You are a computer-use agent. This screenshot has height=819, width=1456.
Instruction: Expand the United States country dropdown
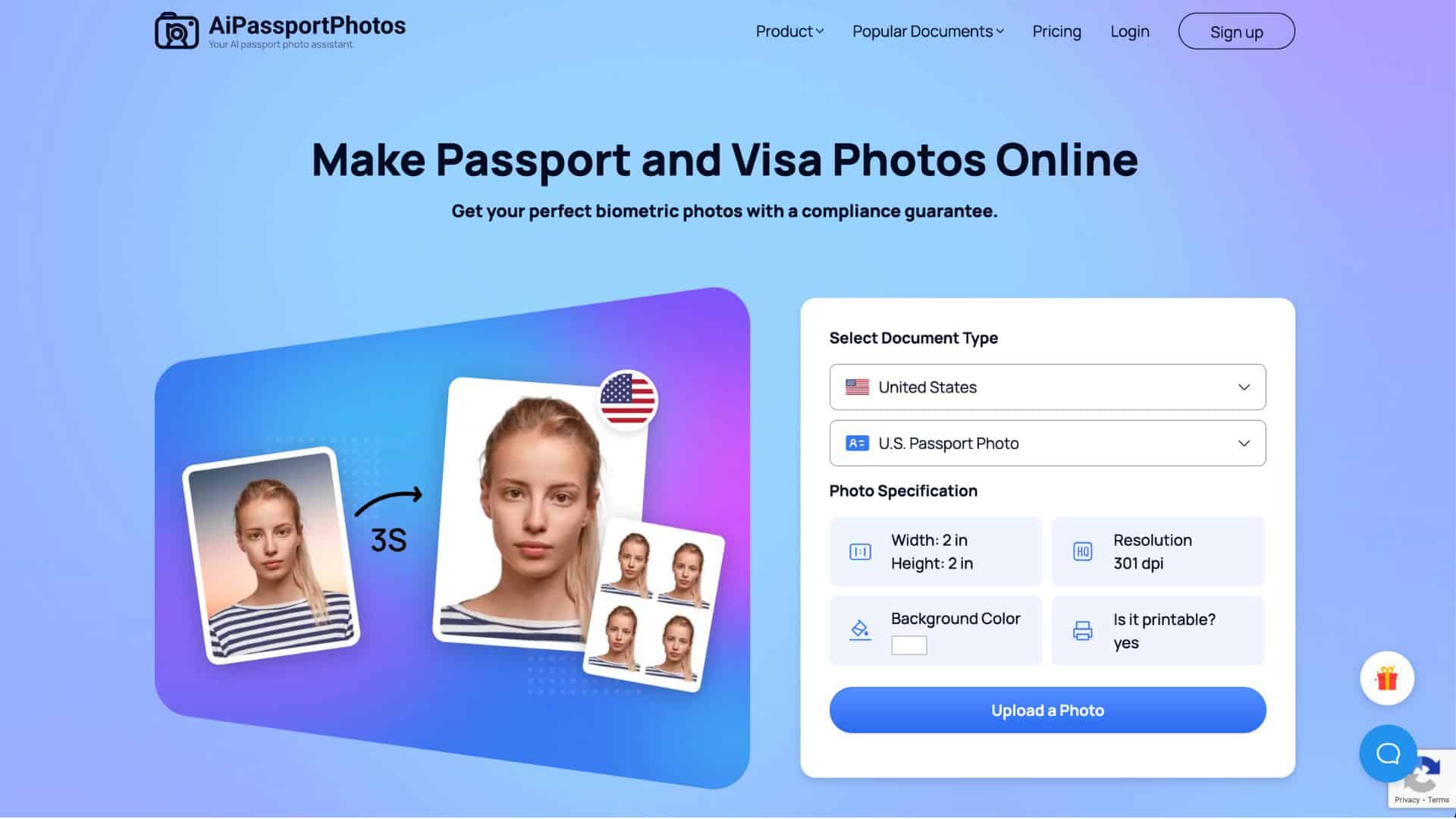click(1047, 386)
